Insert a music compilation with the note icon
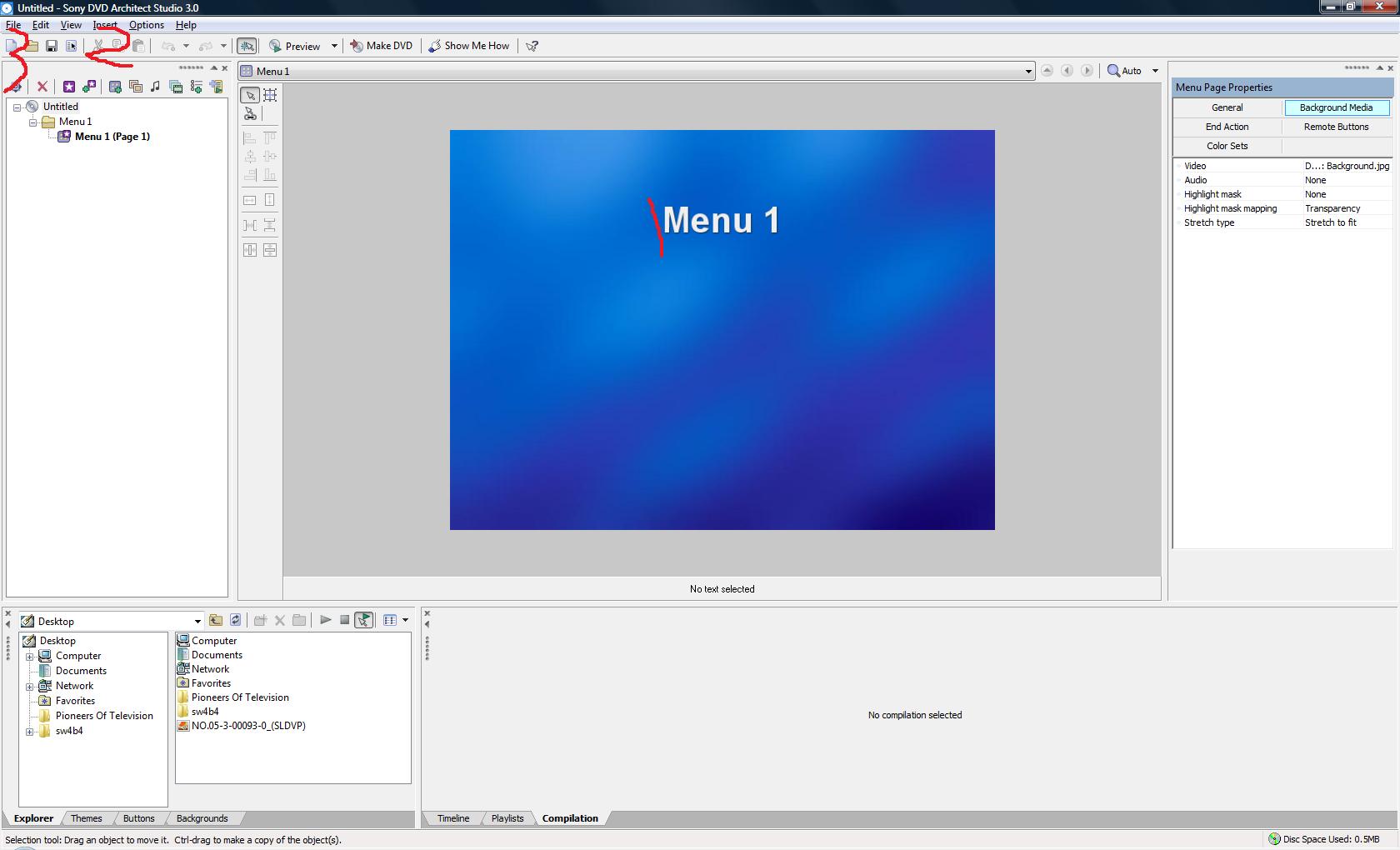 pos(155,87)
